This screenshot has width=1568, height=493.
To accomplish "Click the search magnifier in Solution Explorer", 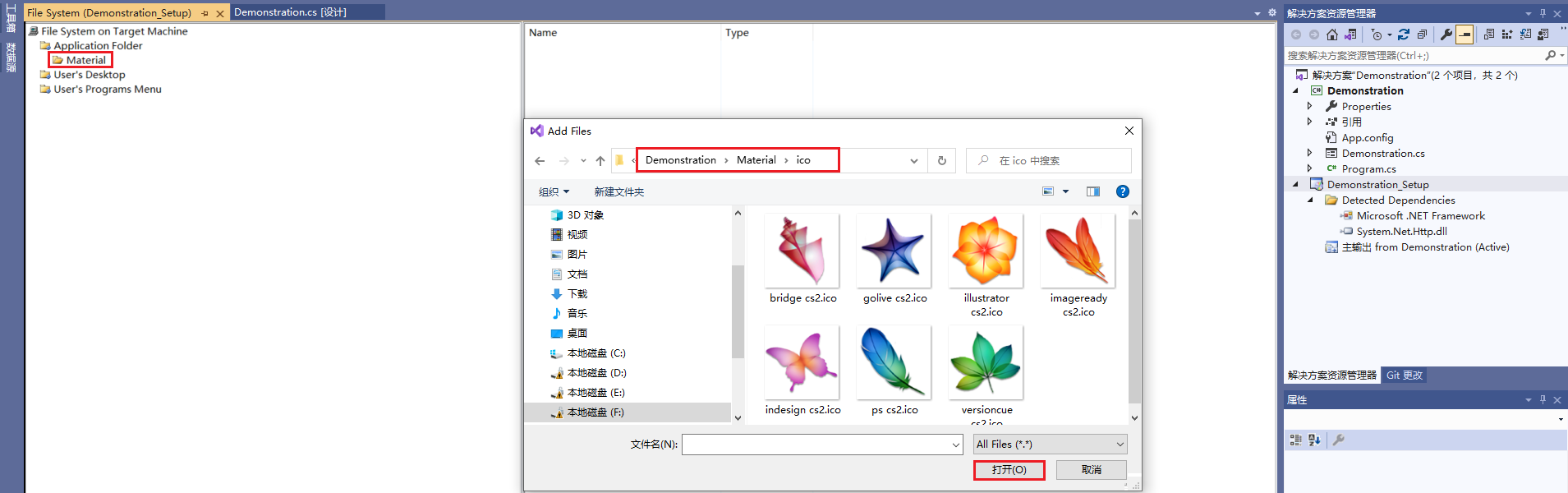I will 1550,55.
